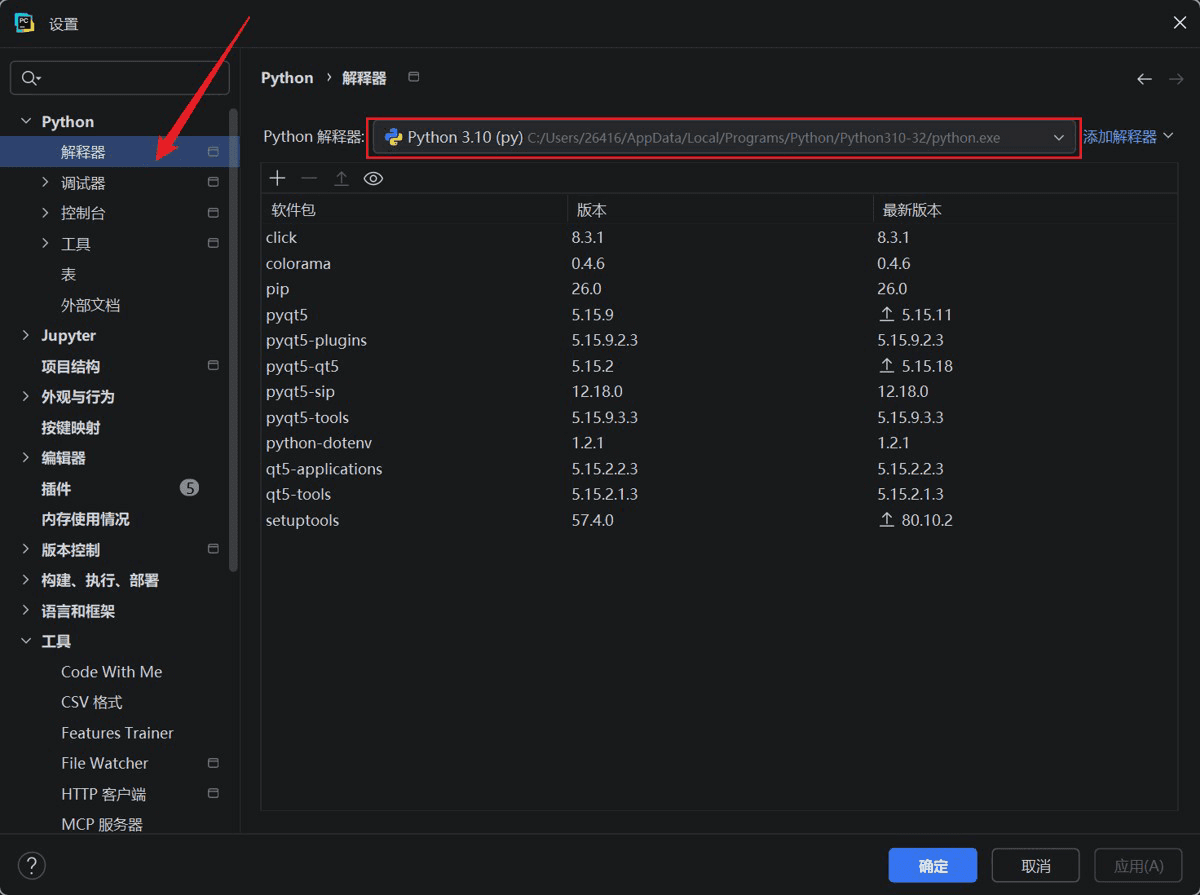The height and width of the screenshot is (895, 1200).
Task: Close the settings dialog with X
Action: tap(1179, 22)
